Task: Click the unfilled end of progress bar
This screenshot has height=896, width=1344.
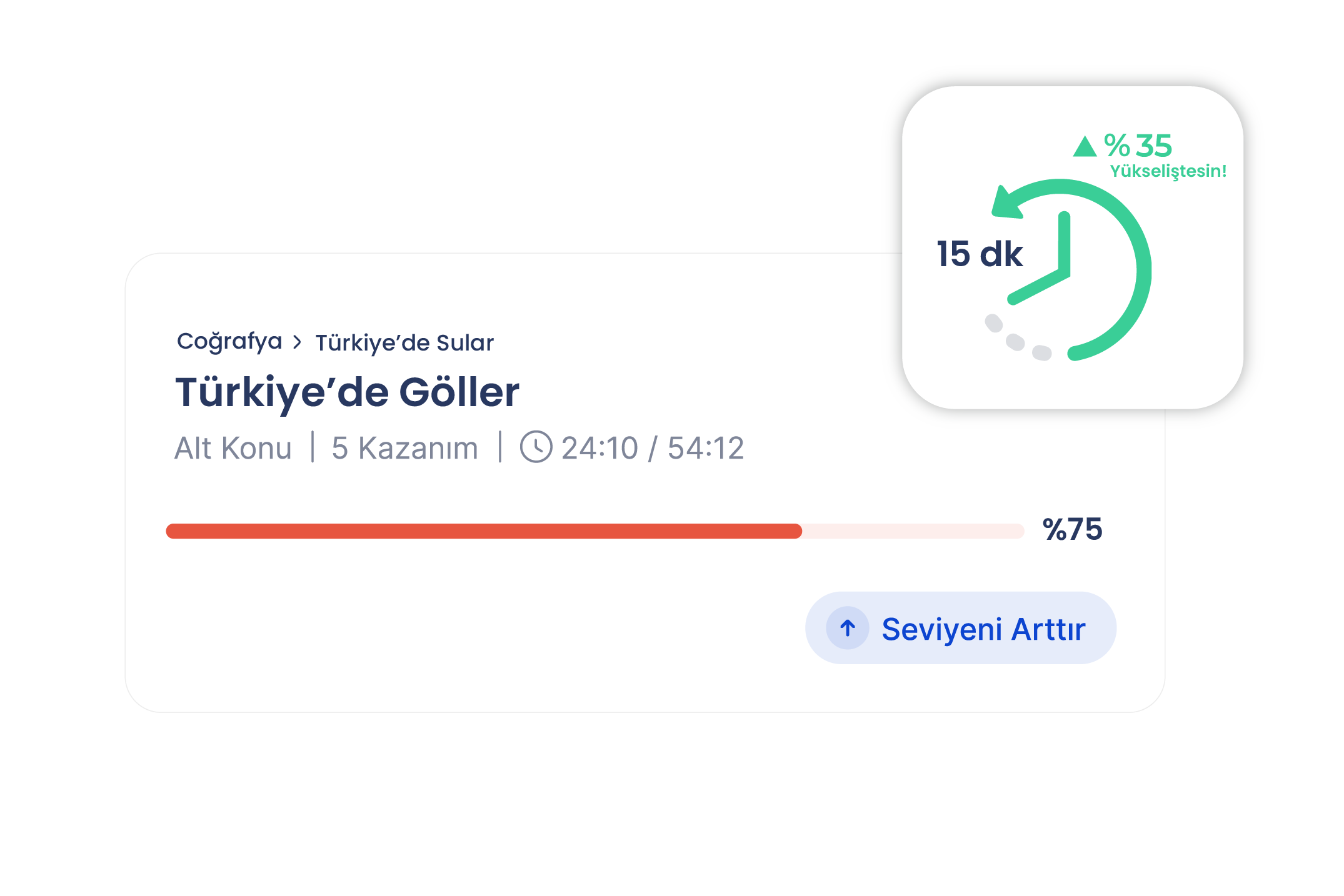Action: [x=913, y=531]
